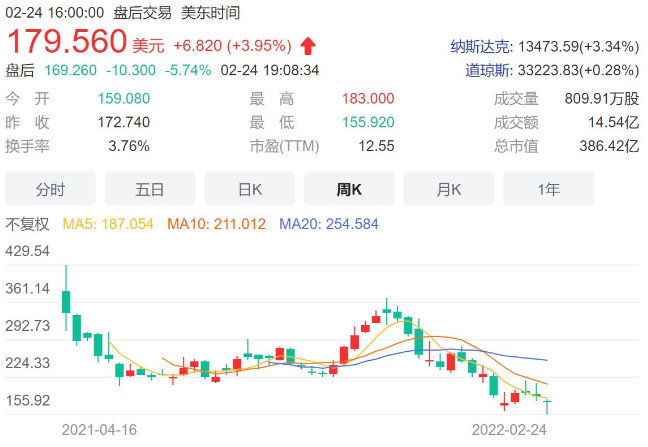Open the 1年 chart tab

(x=548, y=189)
